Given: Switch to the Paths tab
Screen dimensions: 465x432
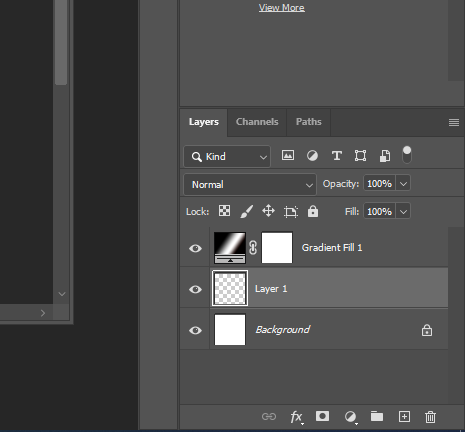Looking at the screenshot, I should tap(309, 122).
